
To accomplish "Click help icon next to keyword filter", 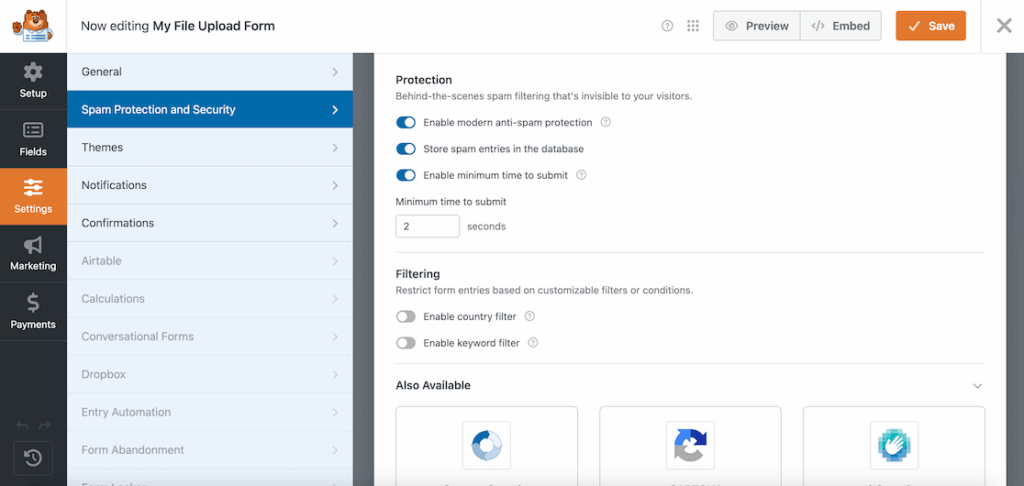I will 533,342.
